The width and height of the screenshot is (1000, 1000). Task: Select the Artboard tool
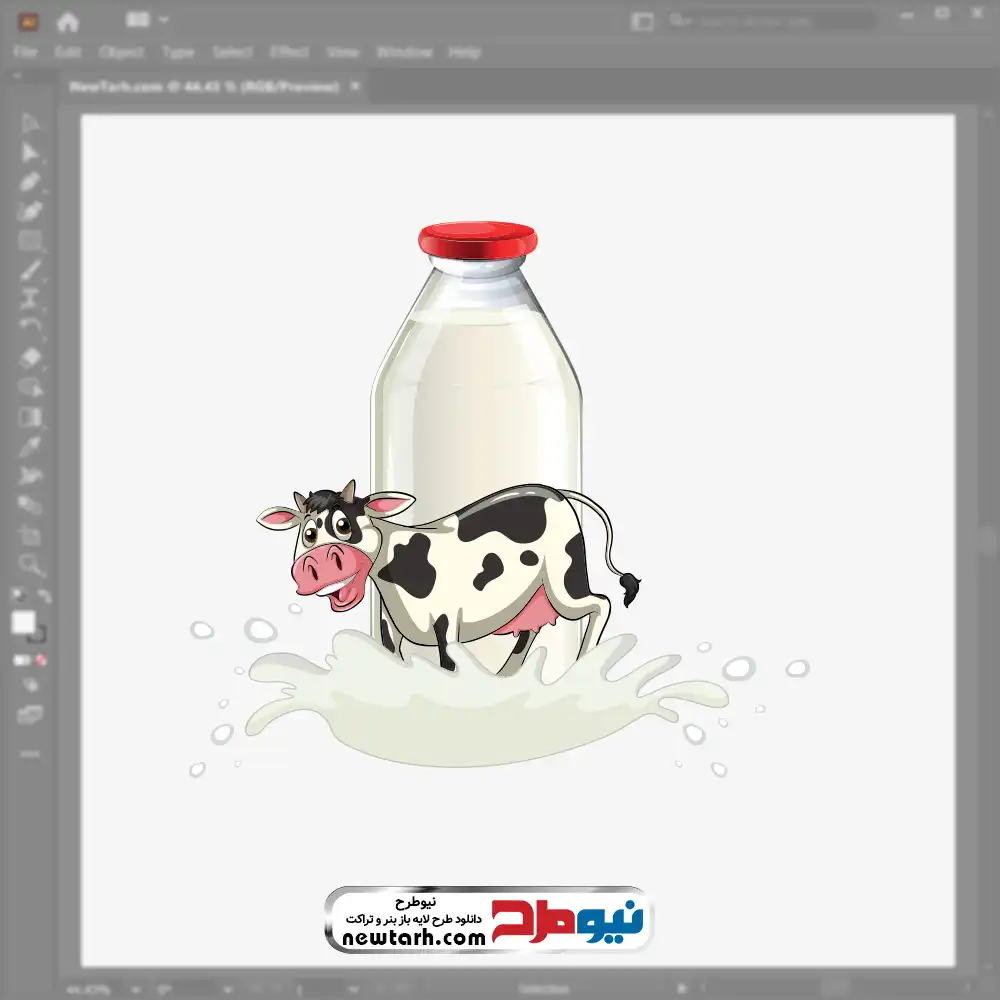point(31,535)
